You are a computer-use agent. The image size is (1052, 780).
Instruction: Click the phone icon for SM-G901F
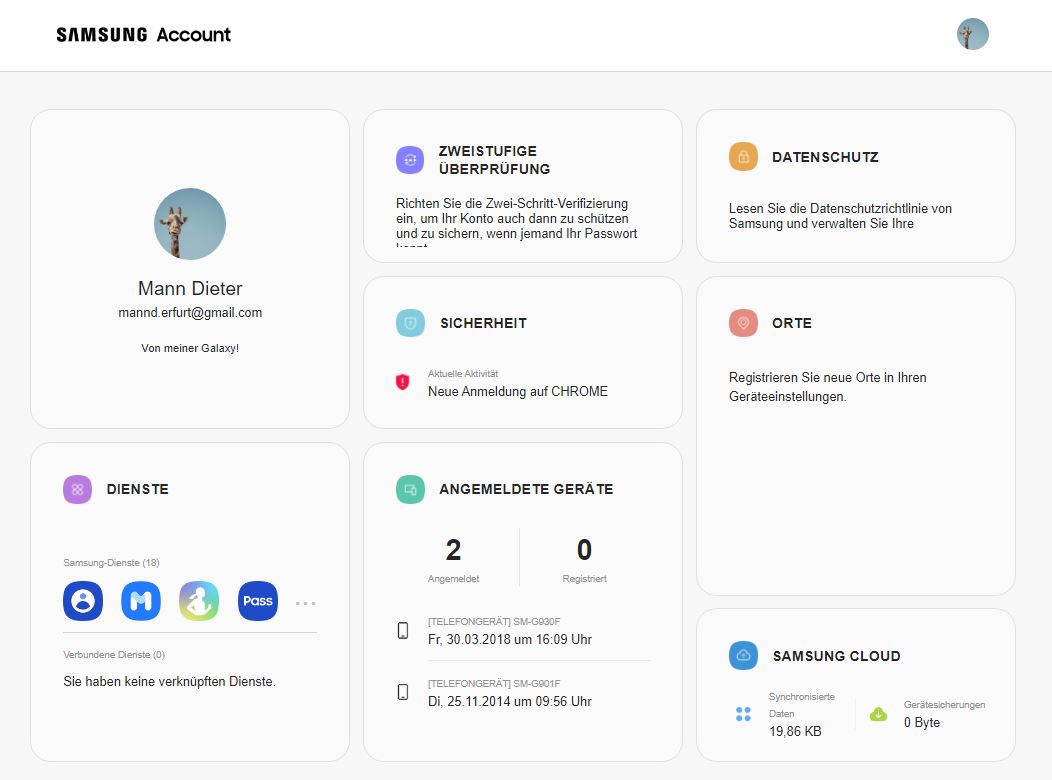(x=403, y=692)
